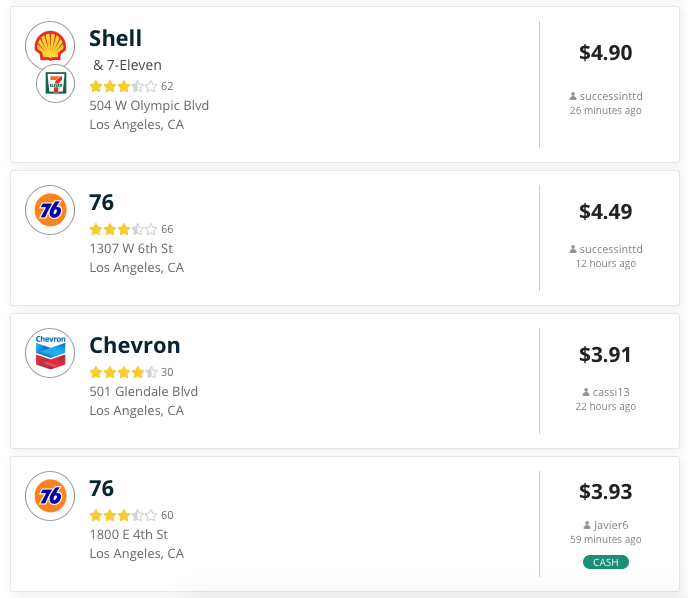
Task: Click the $4.90 price at Shell
Action: coord(605,53)
